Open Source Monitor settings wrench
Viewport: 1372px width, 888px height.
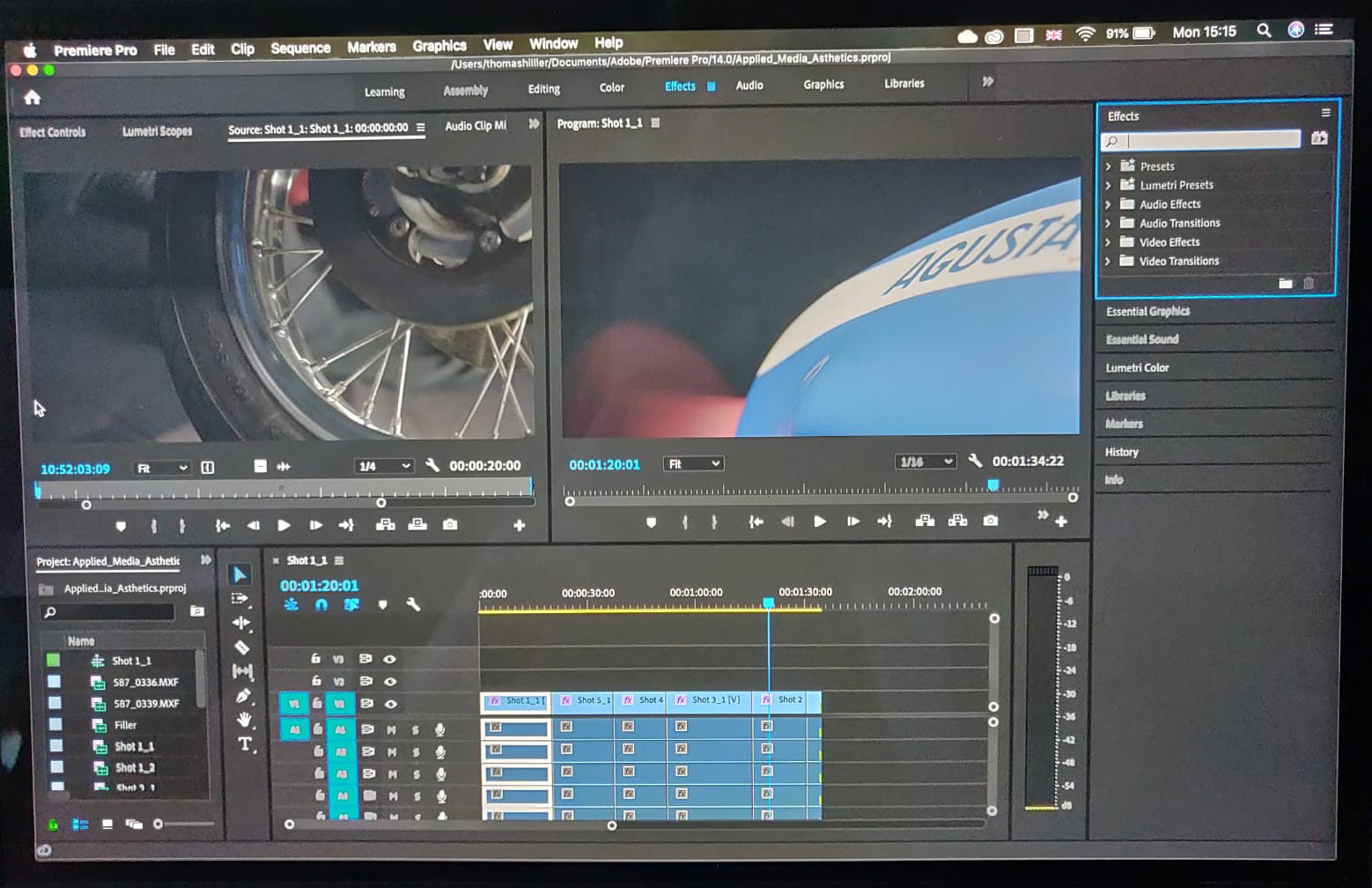[x=432, y=464]
